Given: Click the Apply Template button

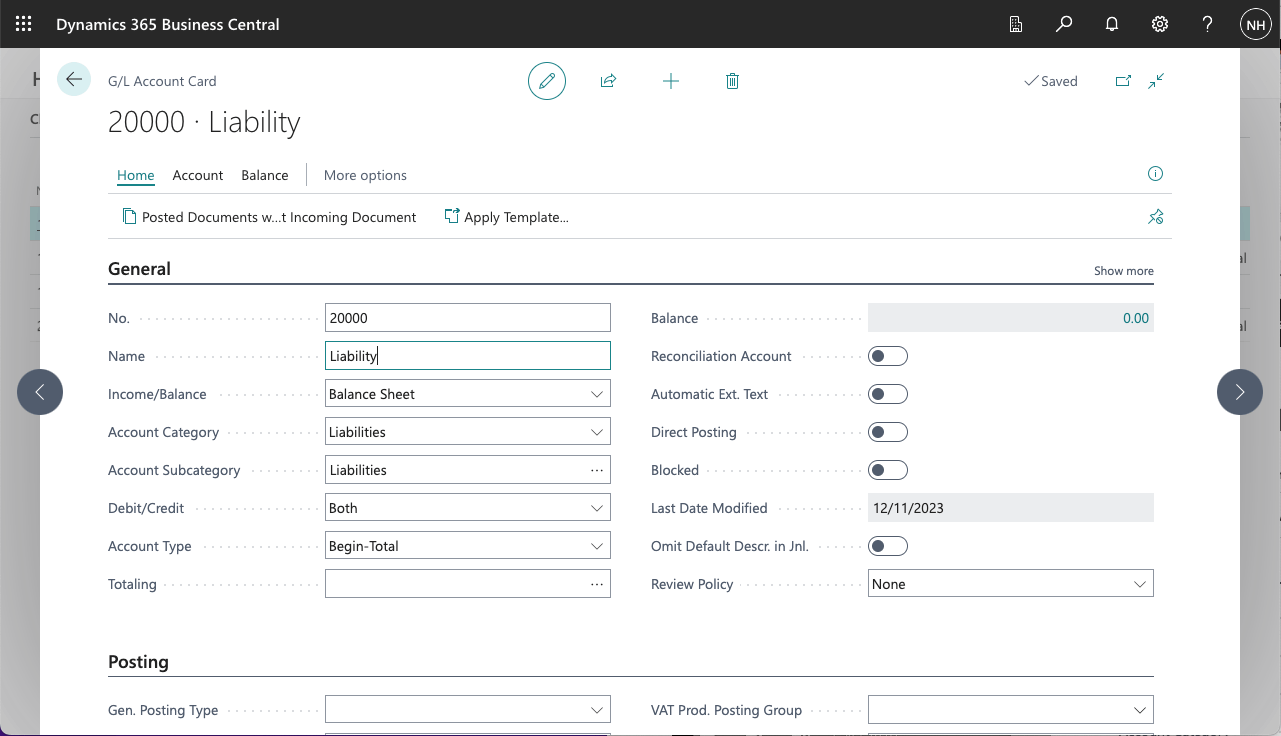Looking at the screenshot, I should coord(507,217).
